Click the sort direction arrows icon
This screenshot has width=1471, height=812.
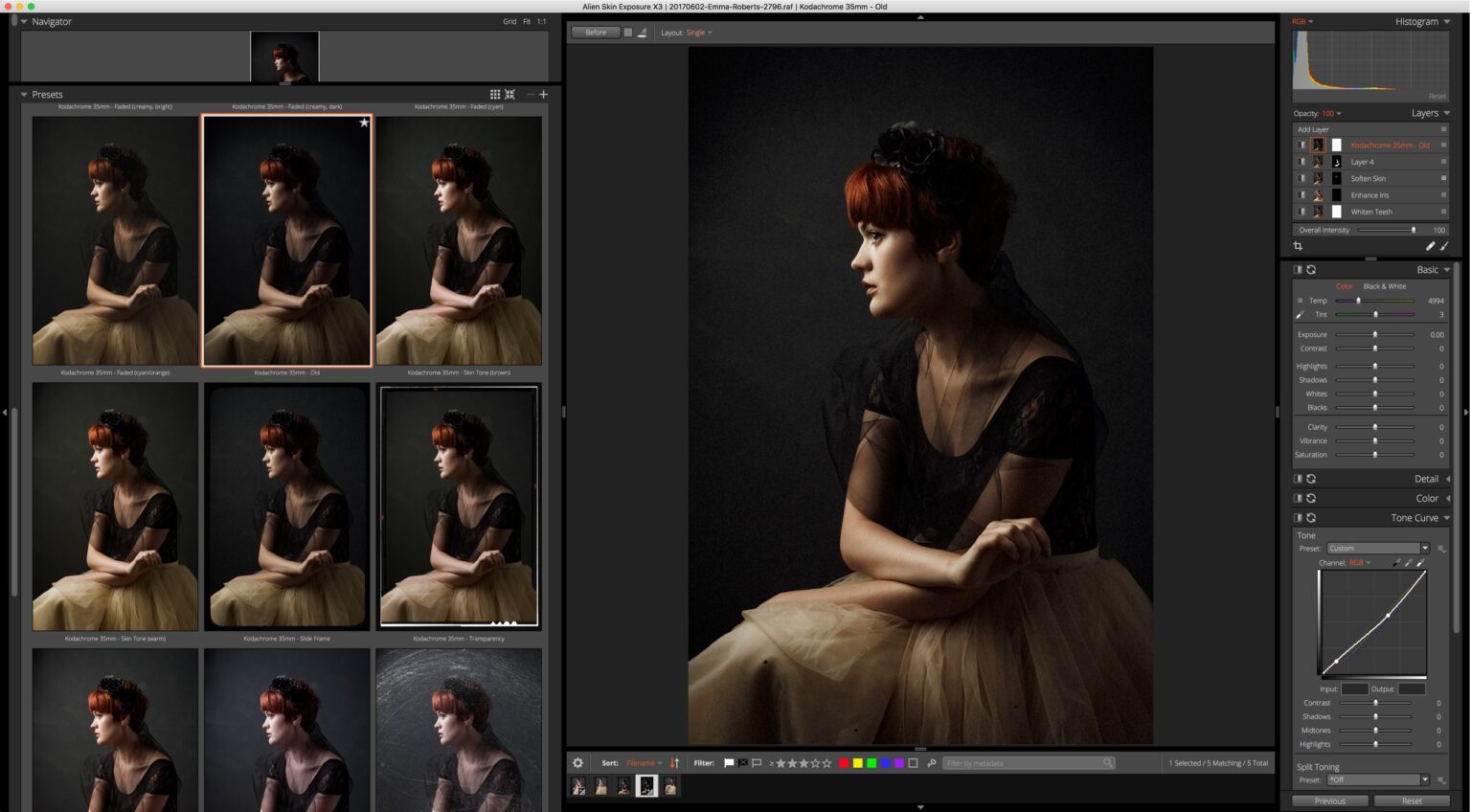coord(675,762)
